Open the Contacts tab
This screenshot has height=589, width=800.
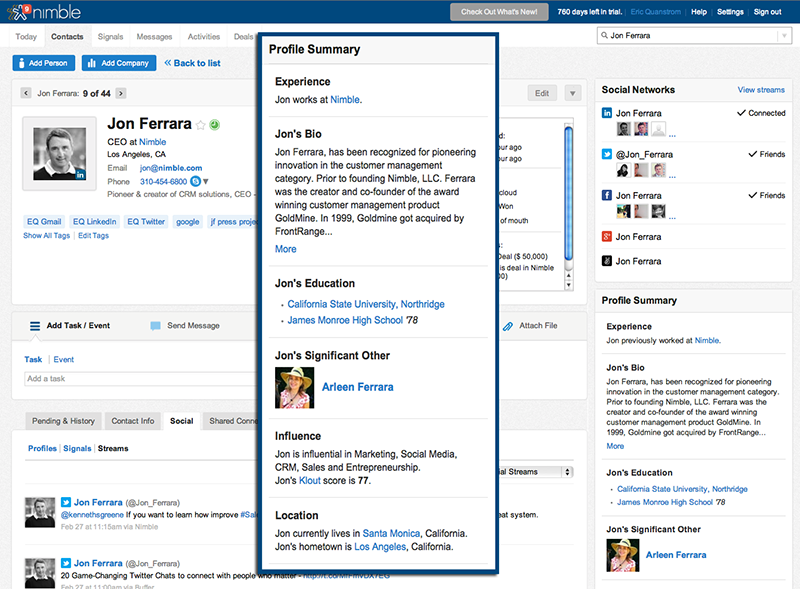click(67, 37)
